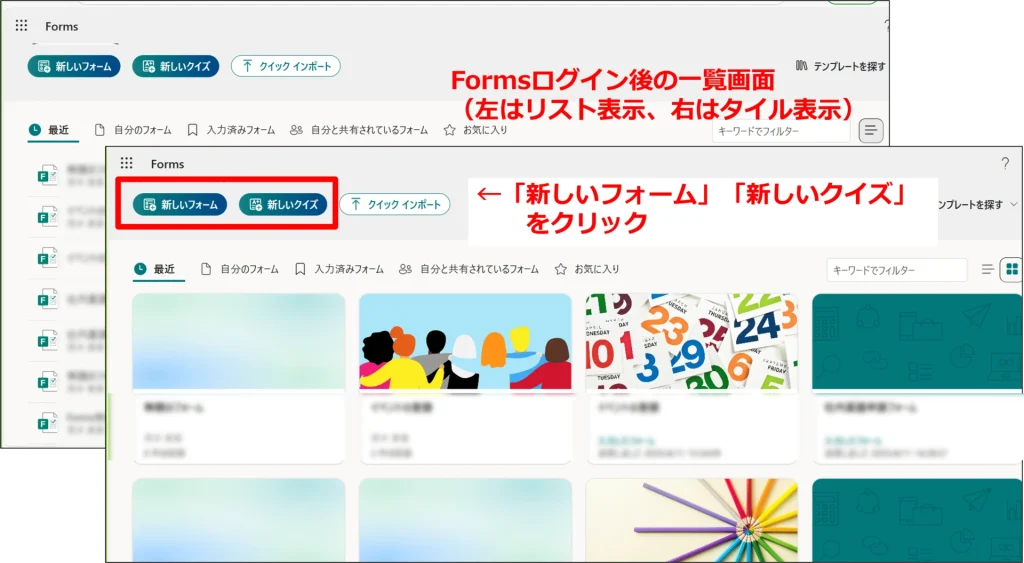The width and height of the screenshot is (1024, 563).
Task: Open テンプレートを探す in the back window
Action: (x=841, y=66)
